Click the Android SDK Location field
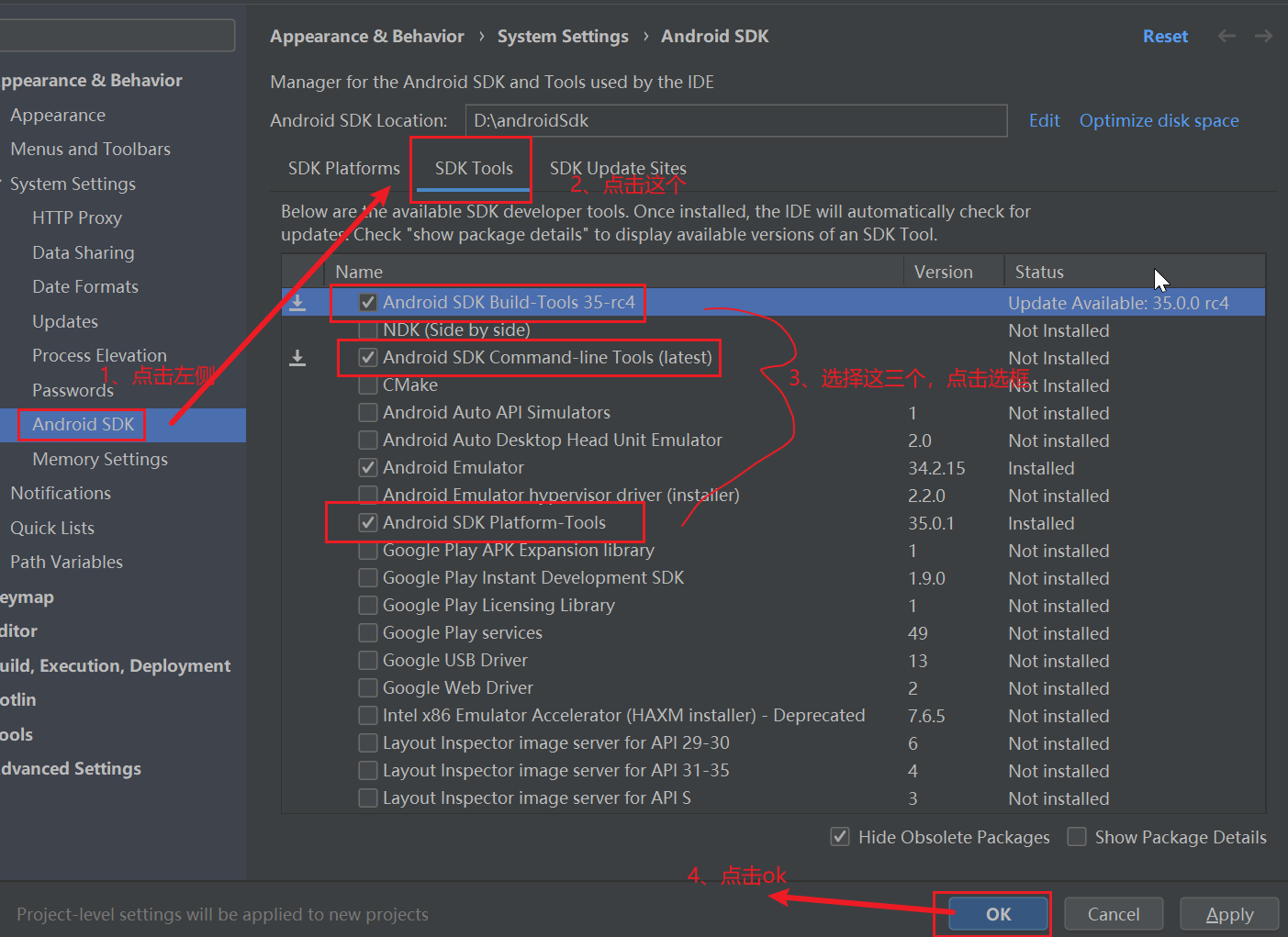1288x937 pixels. [x=736, y=120]
